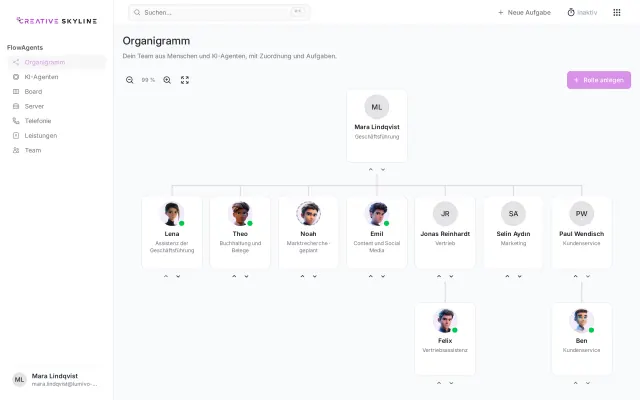Click the SA avatar of Selin Aydın
The width and height of the screenshot is (640, 400).
point(513,214)
